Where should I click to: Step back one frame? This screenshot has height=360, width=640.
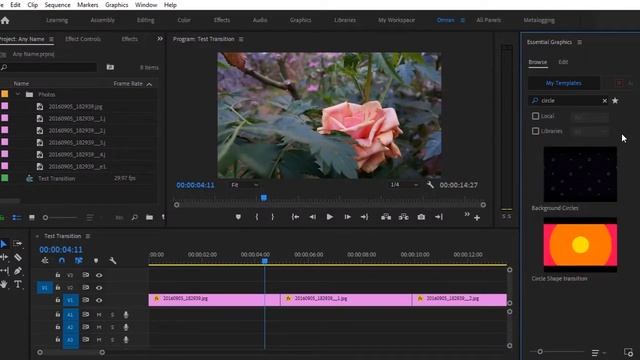[x=312, y=217]
